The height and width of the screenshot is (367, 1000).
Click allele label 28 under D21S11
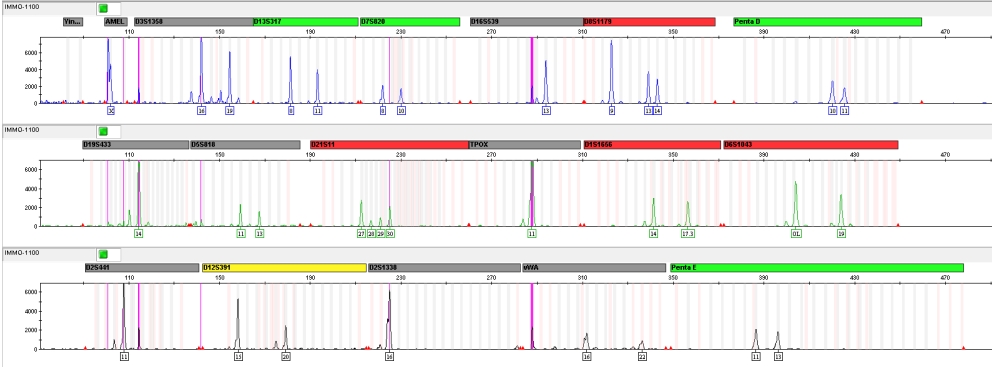click(x=371, y=234)
